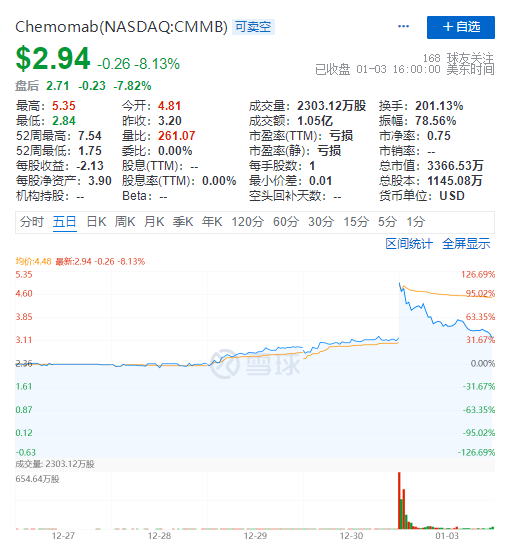This screenshot has height=556, width=510.
Task: Click the after-hours price 2.71
Action: pyautogui.click(x=57, y=86)
